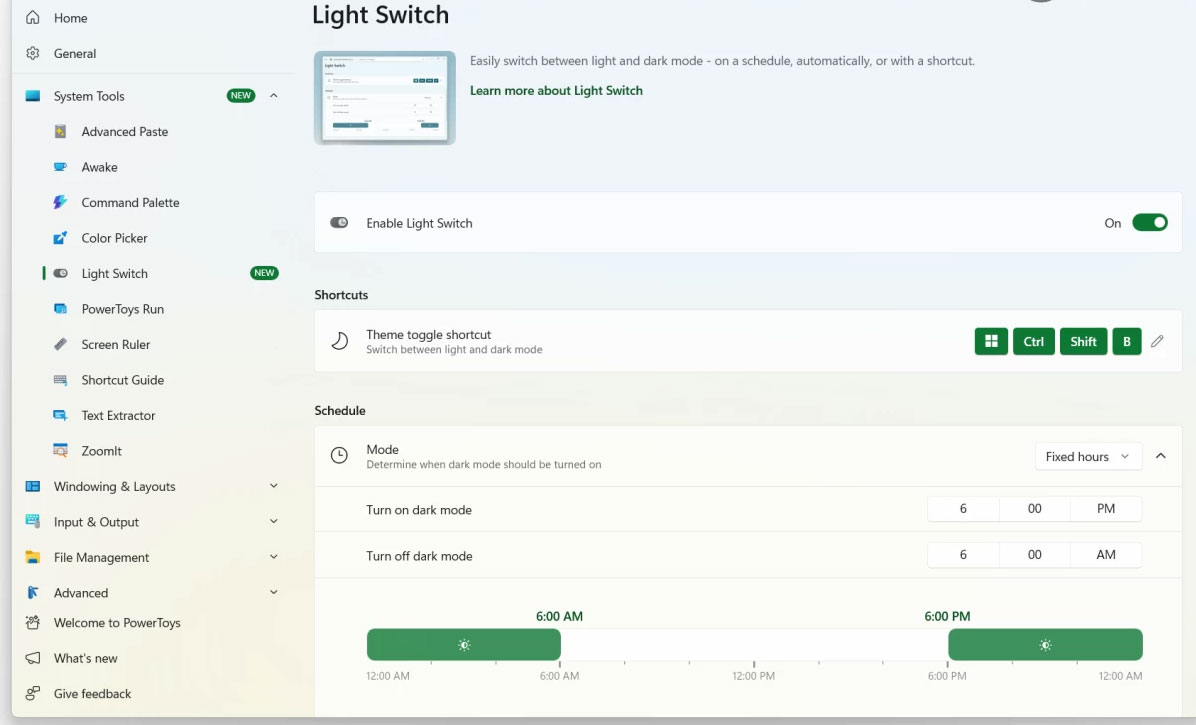The width and height of the screenshot is (1196, 725).
Task: Expand the Input & Output chevron
Action: coord(274,521)
